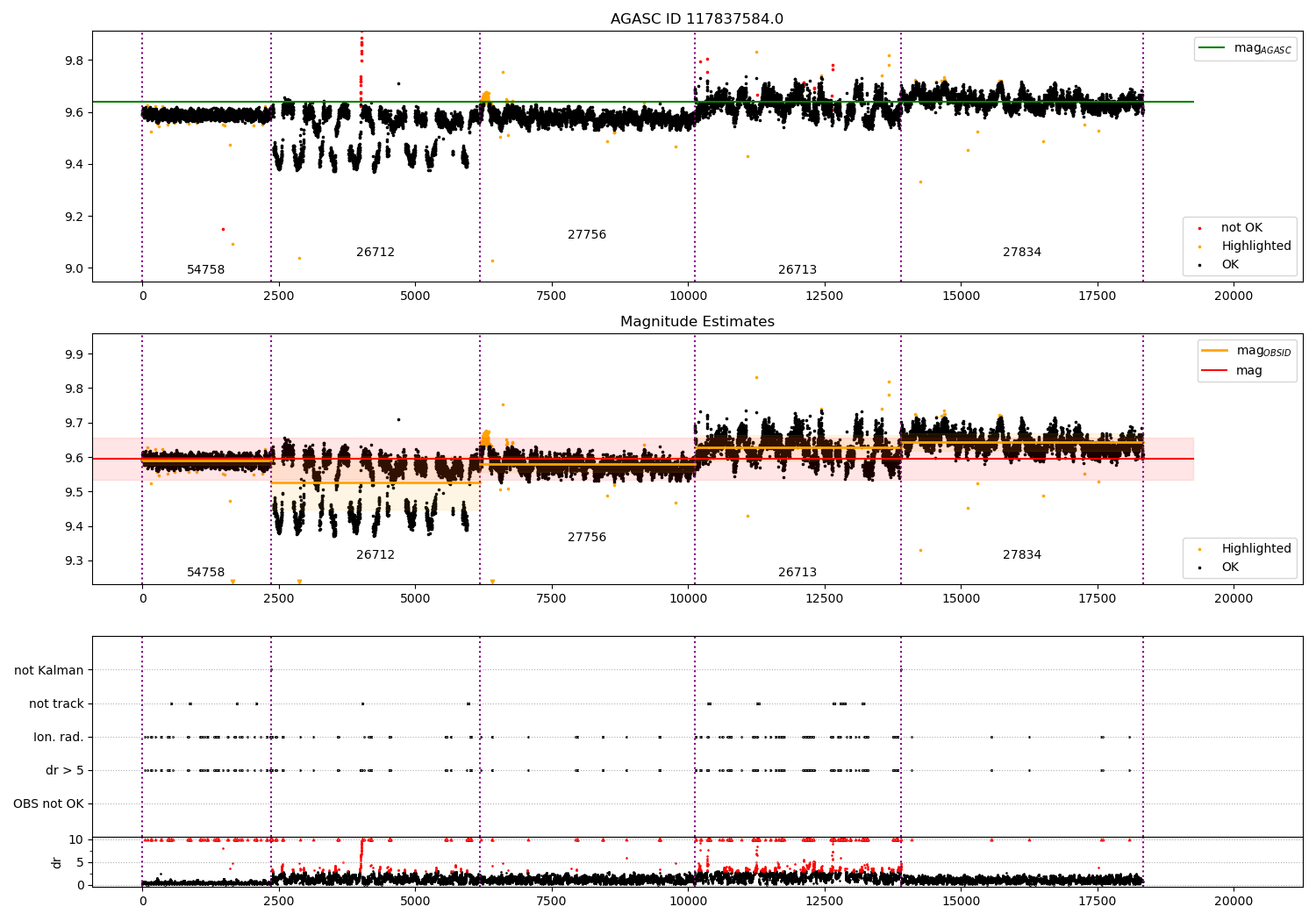The width and height of the screenshot is (1316, 921).
Task: Click the rotated 'dr' y-axis label
Action: (x=57, y=863)
